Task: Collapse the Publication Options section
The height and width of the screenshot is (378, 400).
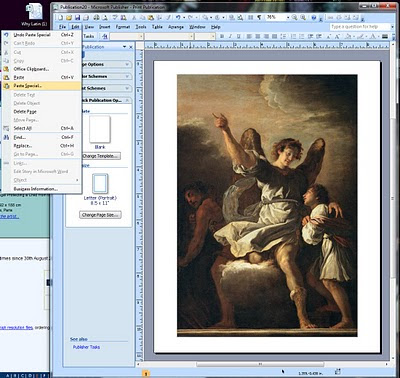Action: [107, 100]
